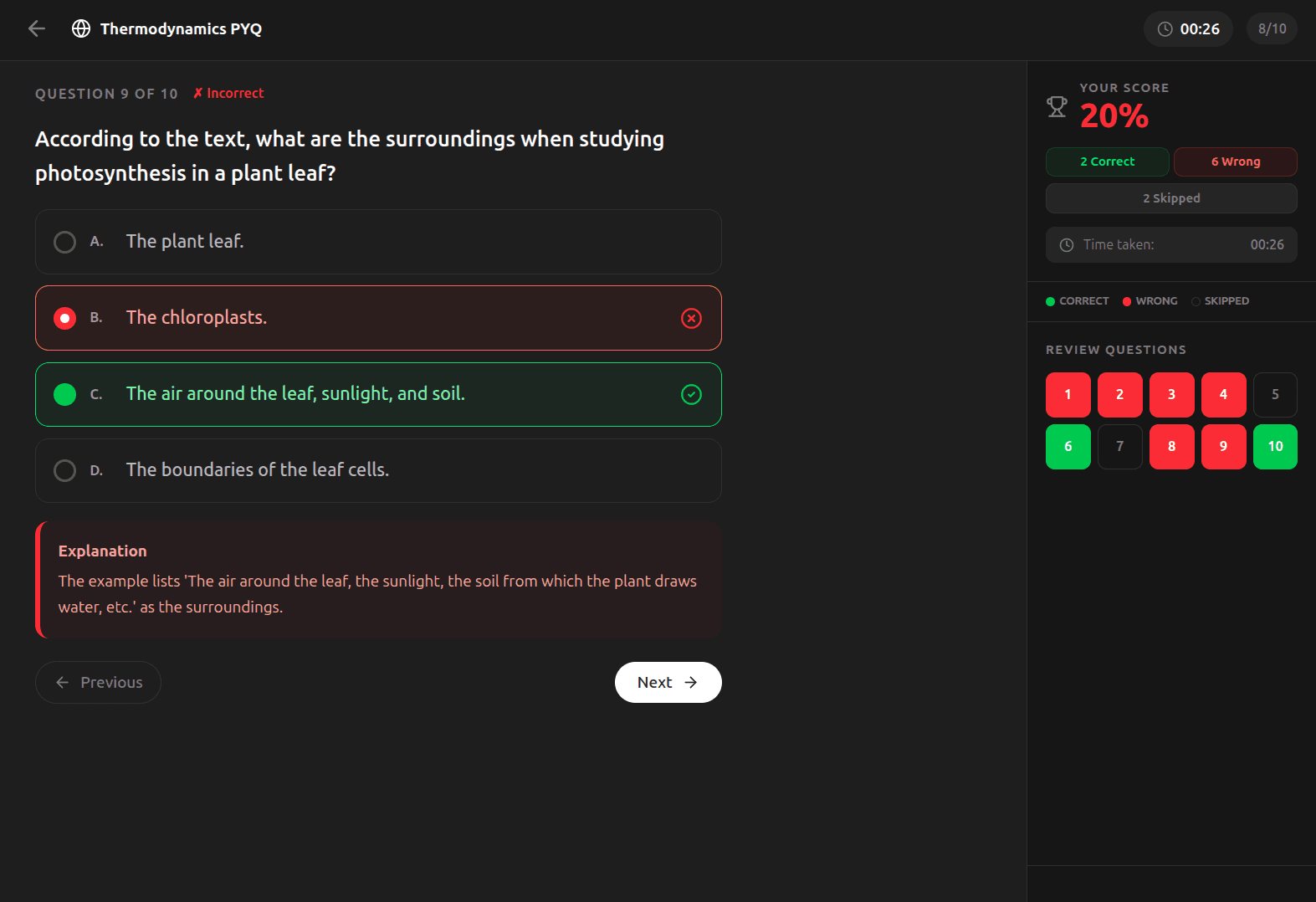1316x902 pixels.
Task: Open review question 3
Action: click(1172, 395)
